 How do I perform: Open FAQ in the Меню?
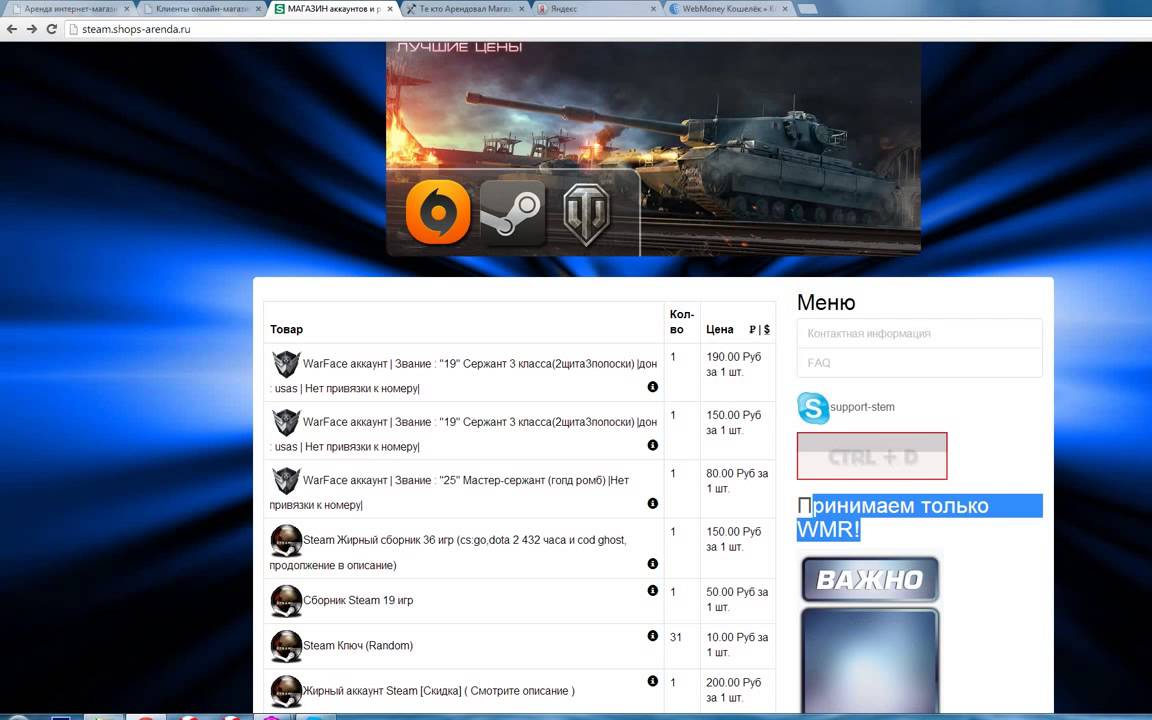point(919,363)
